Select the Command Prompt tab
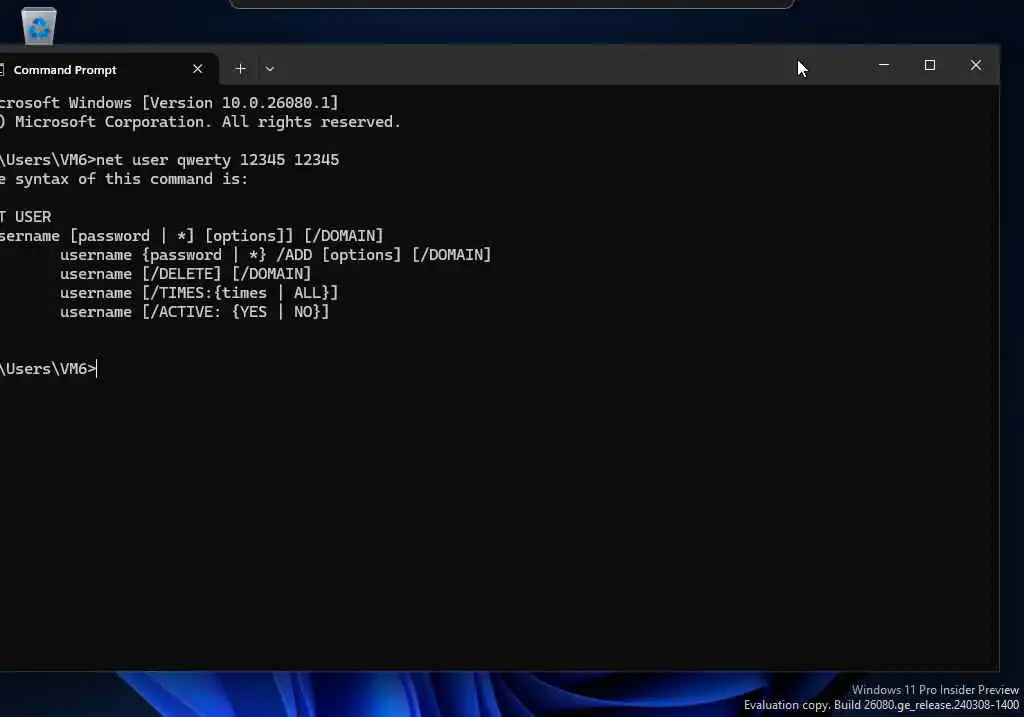1024x717 pixels. pos(108,69)
